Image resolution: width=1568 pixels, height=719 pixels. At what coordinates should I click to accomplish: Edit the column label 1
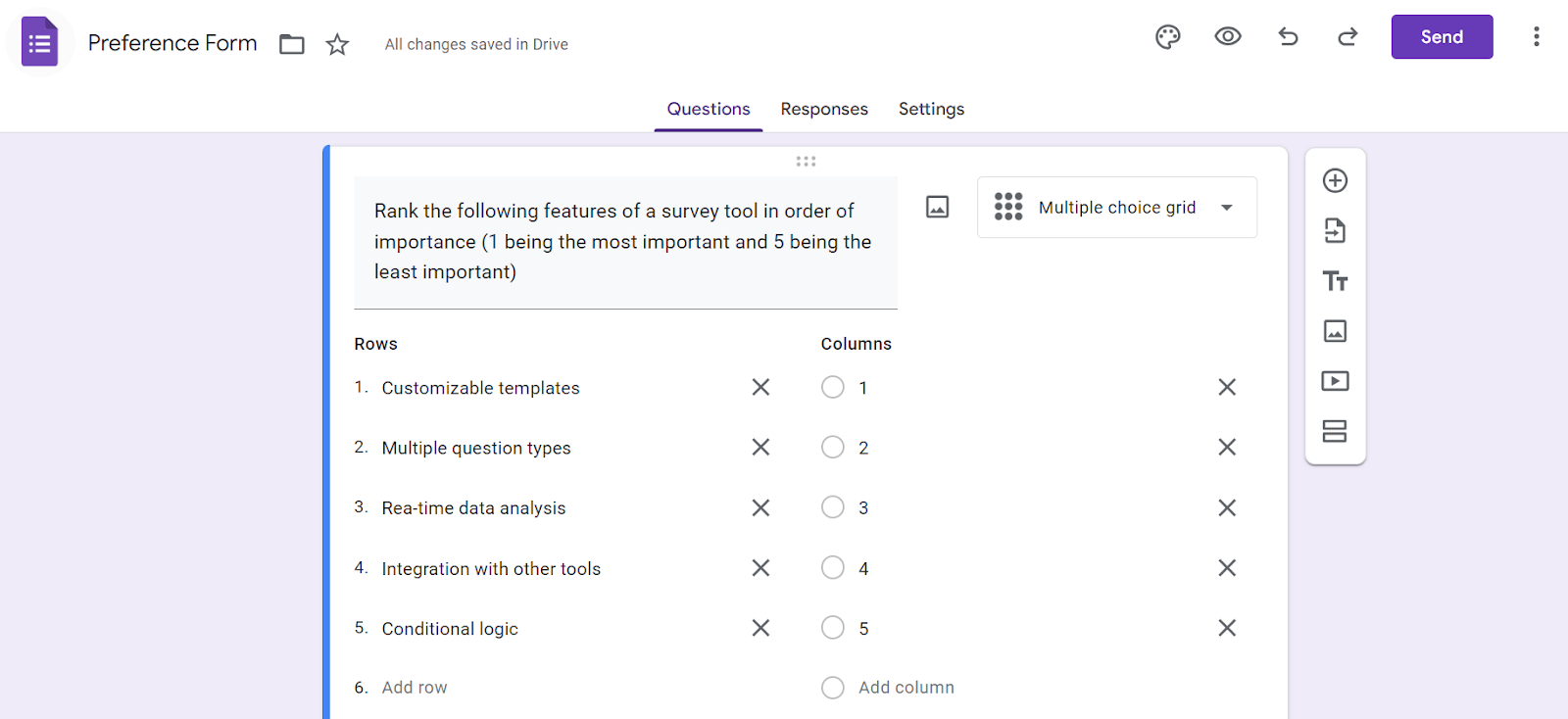click(x=863, y=388)
